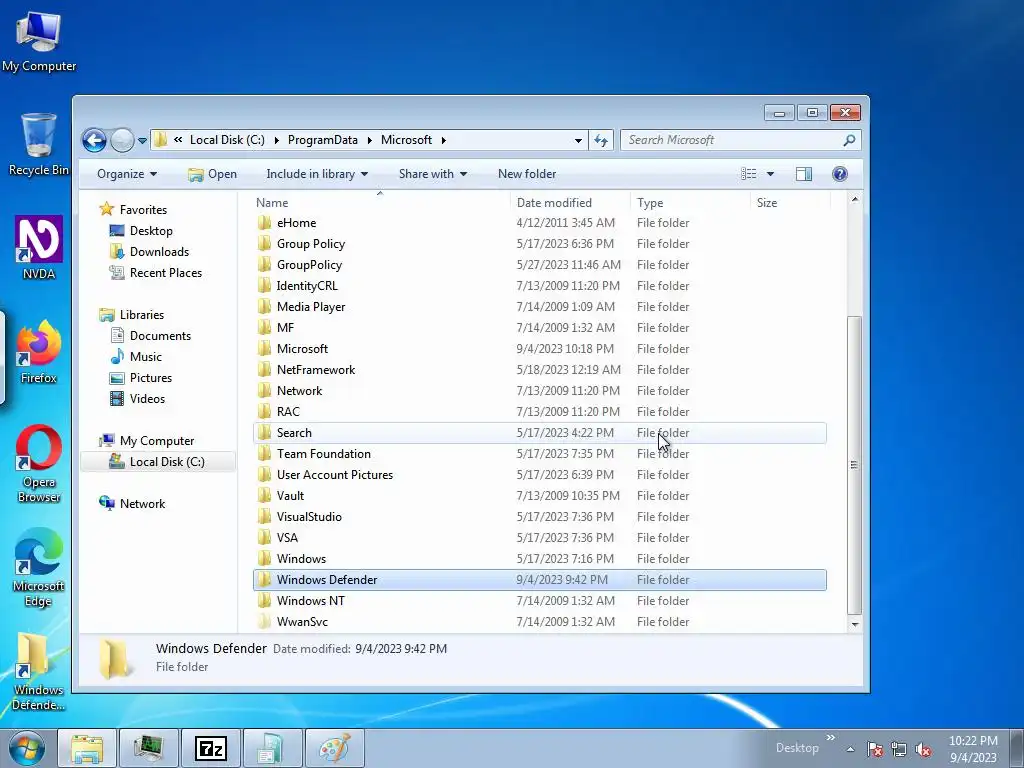
Task: Click the Back navigation arrow
Action: (94, 140)
